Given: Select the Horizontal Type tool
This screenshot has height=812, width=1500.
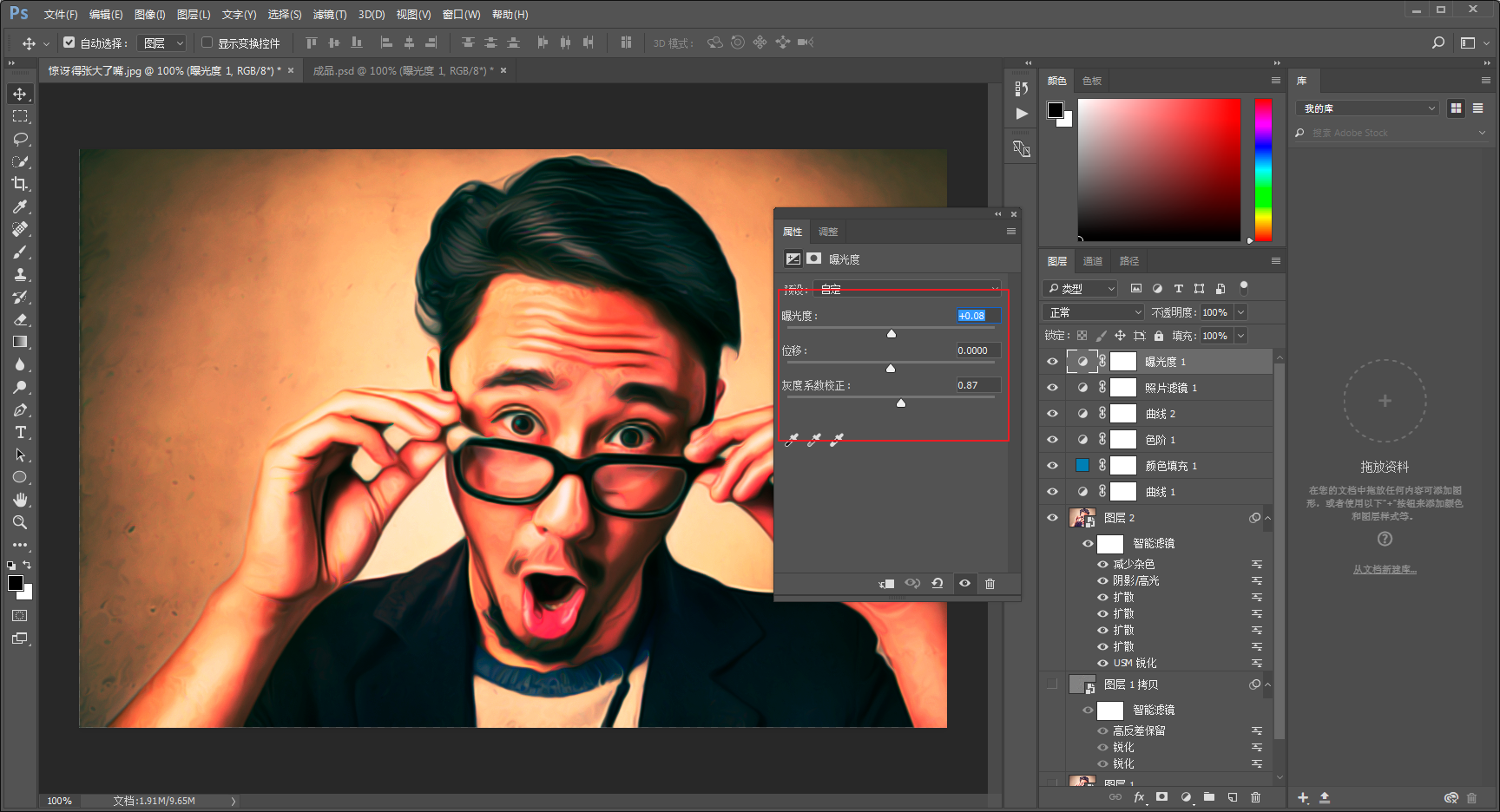Looking at the screenshot, I should 20,432.
